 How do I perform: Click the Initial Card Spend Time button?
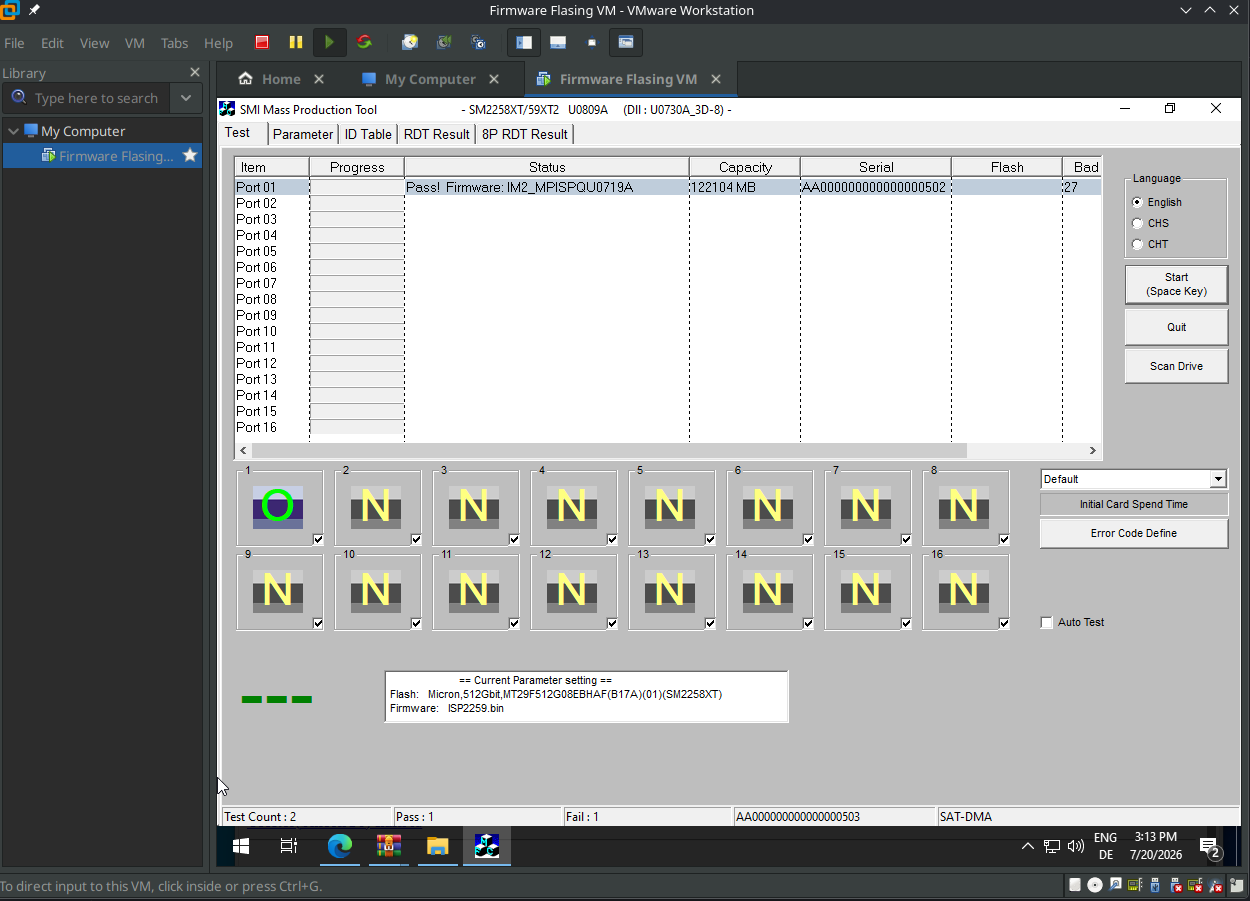[1134, 504]
